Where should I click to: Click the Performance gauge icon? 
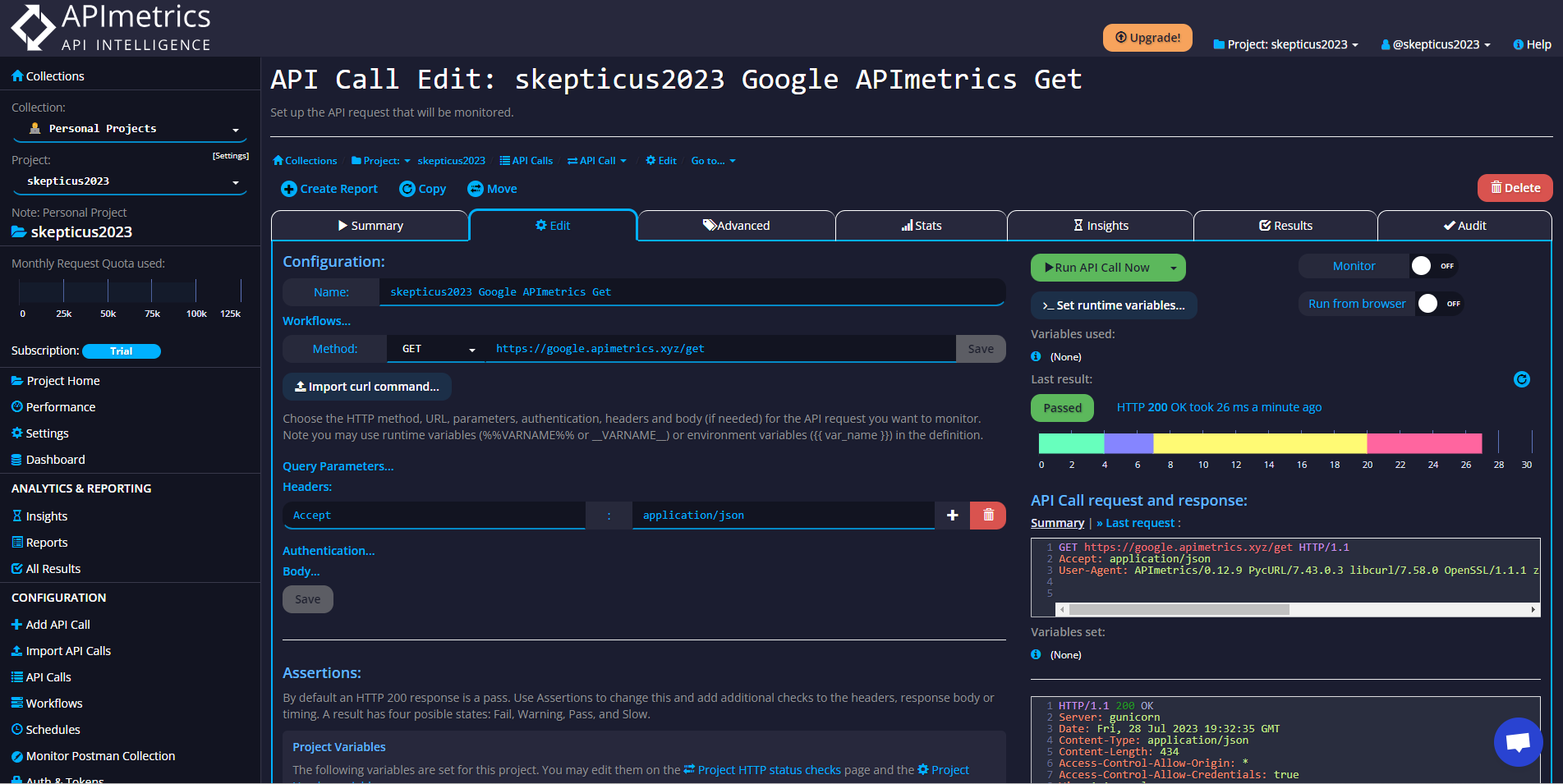click(x=17, y=406)
